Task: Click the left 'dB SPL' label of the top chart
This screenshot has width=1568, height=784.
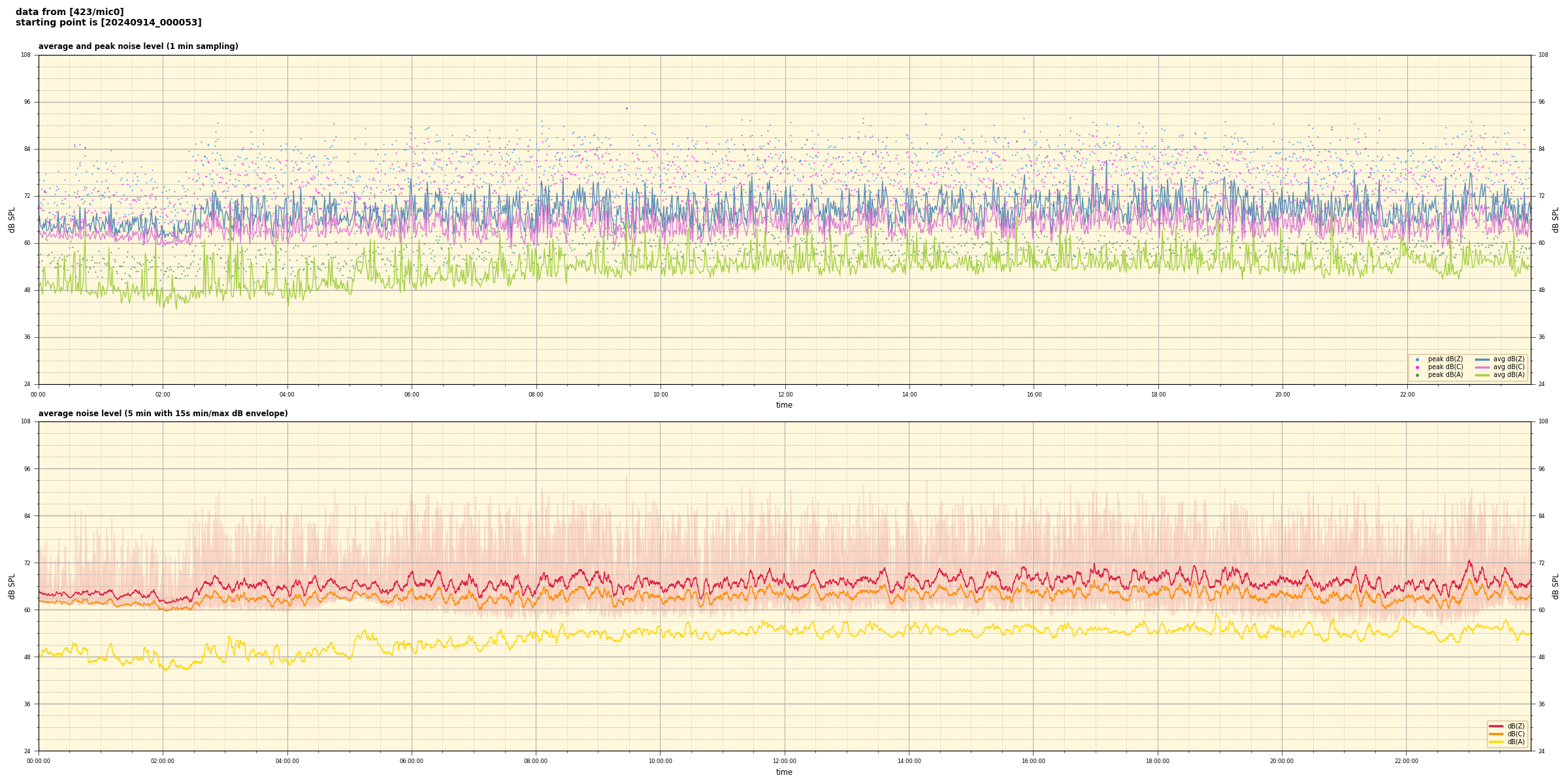Action: point(12,220)
